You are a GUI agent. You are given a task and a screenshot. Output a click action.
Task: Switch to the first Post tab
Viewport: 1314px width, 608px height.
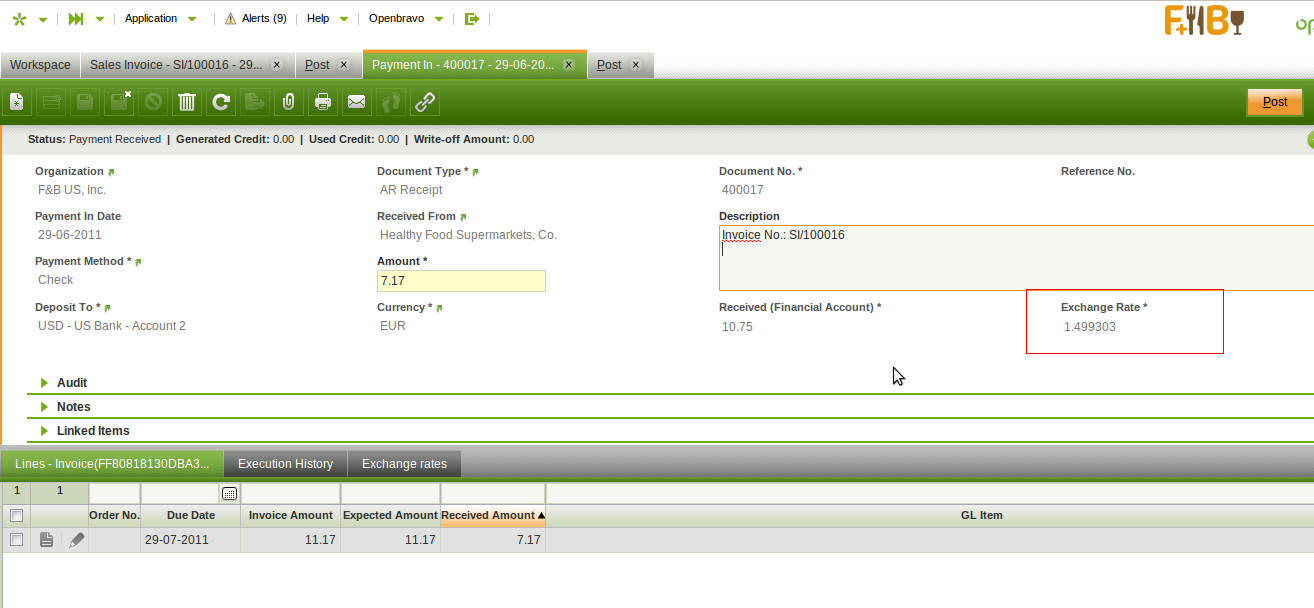click(x=317, y=65)
